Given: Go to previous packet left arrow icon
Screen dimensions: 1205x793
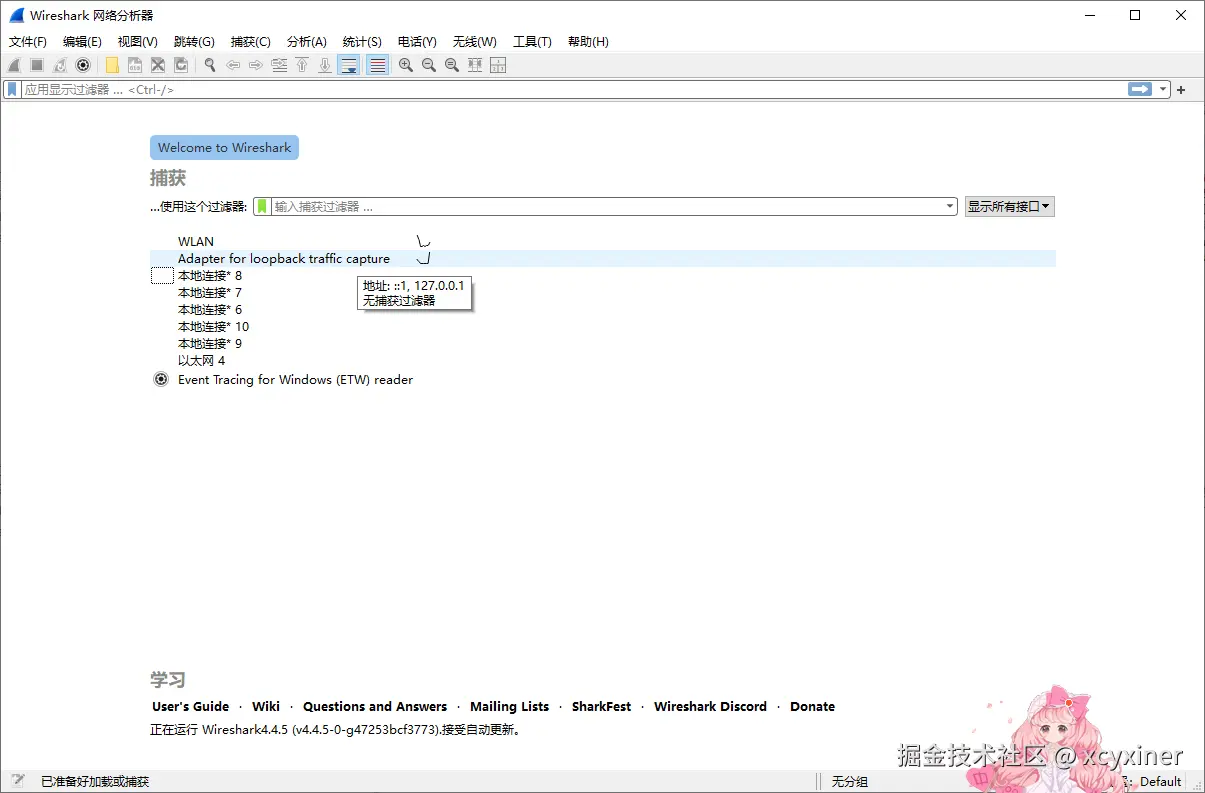Looking at the screenshot, I should tap(233, 65).
